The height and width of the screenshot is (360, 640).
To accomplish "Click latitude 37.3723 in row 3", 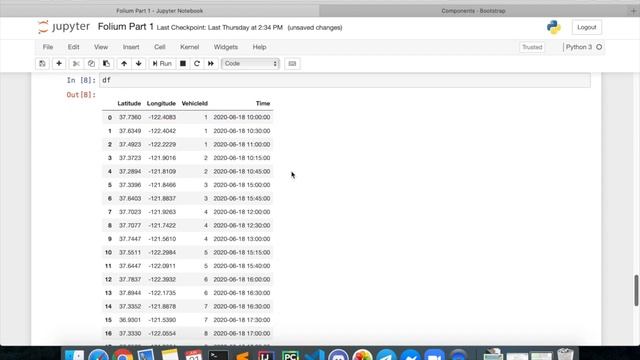I will [x=130, y=158].
